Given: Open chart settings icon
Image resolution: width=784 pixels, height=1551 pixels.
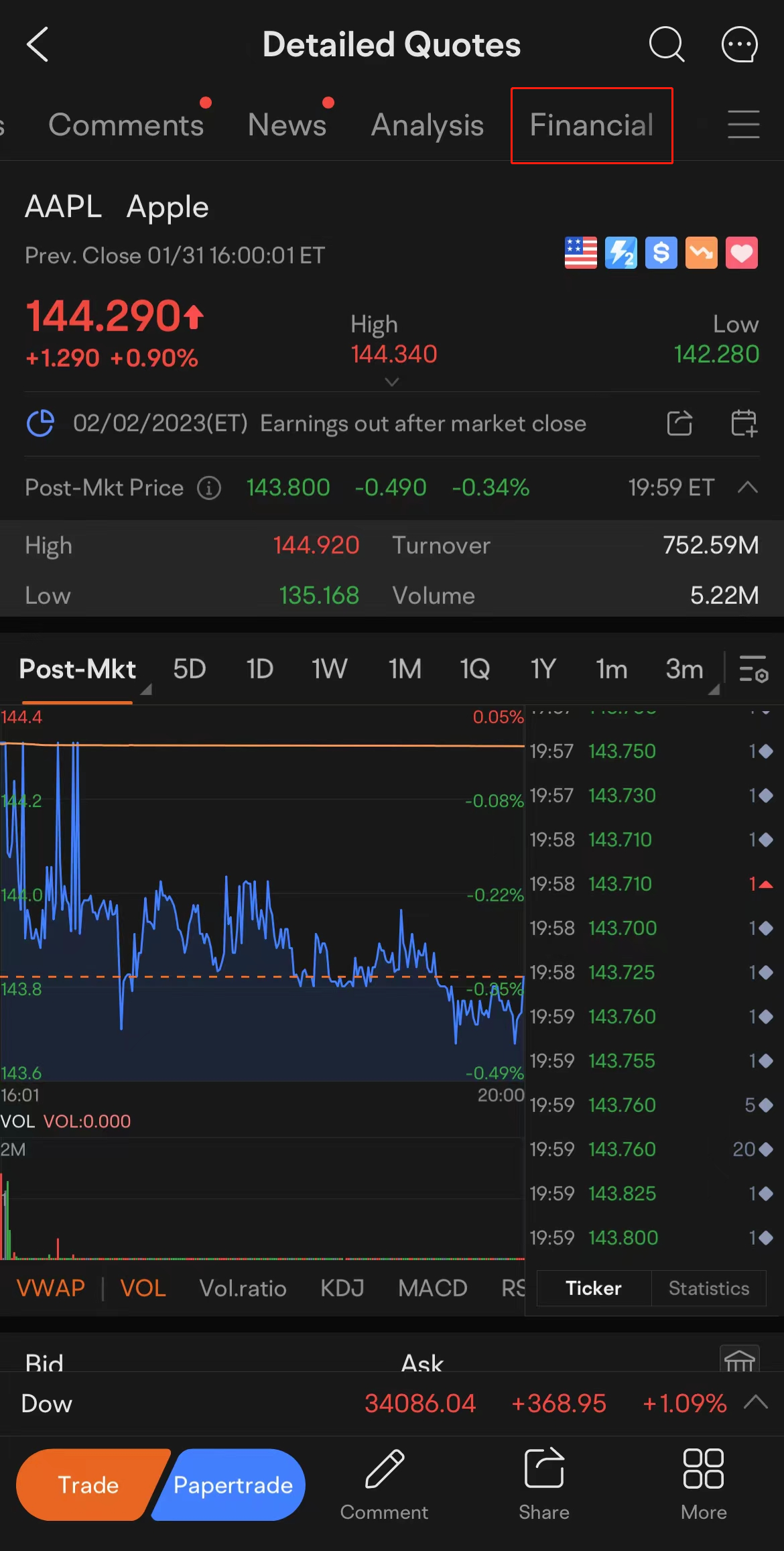Looking at the screenshot, I should 753,669.
